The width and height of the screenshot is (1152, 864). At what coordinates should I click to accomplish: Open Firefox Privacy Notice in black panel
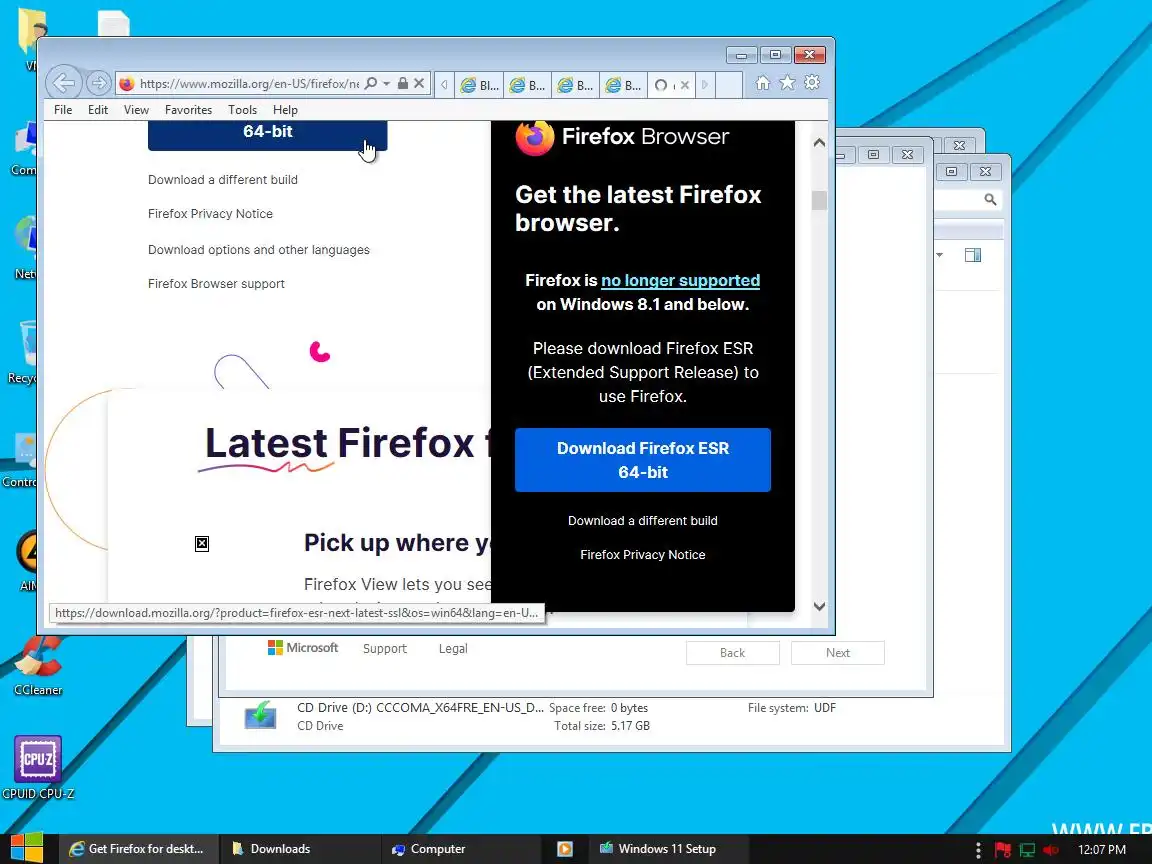click(x=643, y=555)
